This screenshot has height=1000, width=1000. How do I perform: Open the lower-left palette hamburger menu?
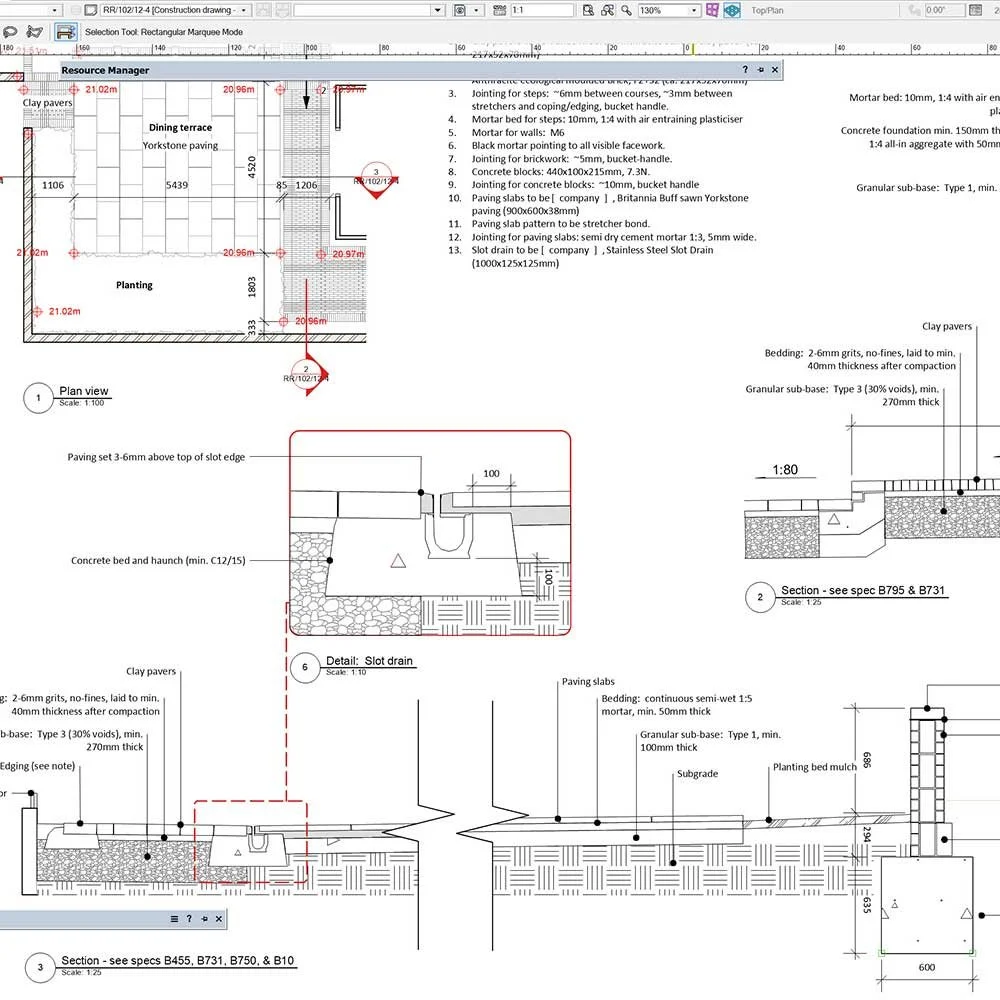click(174, 918)
